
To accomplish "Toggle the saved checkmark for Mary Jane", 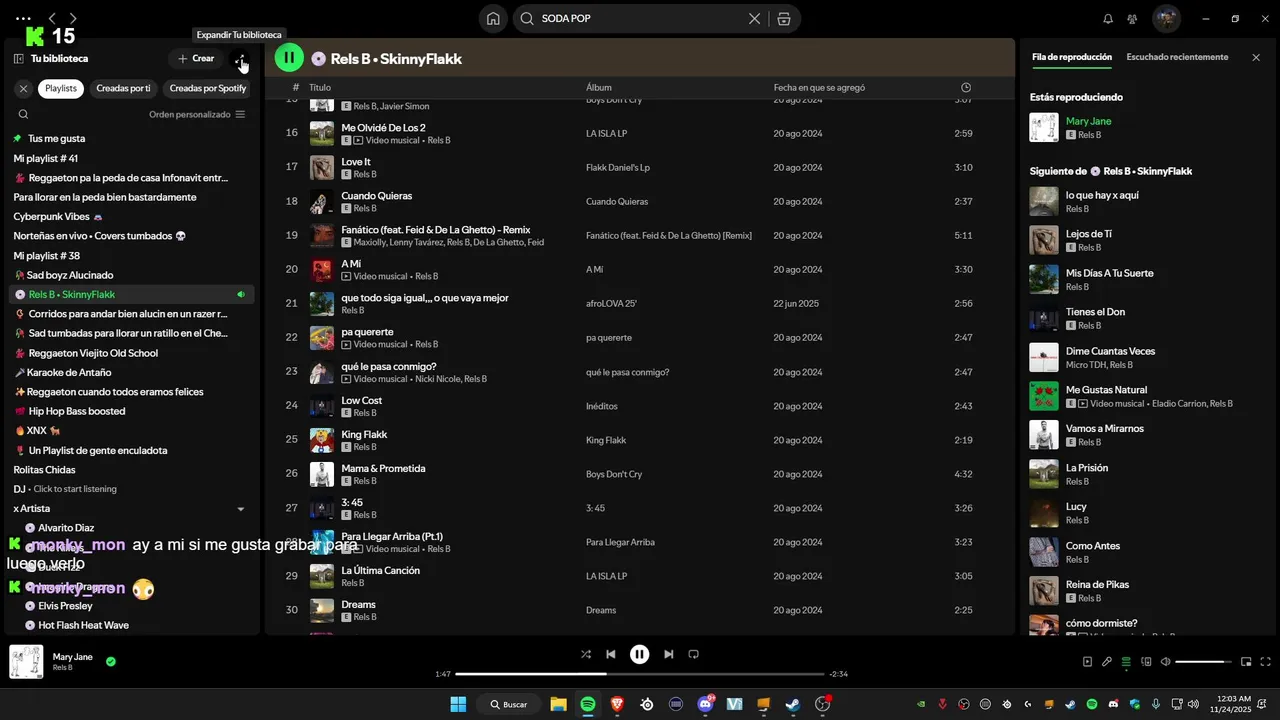I will point(111,661).
